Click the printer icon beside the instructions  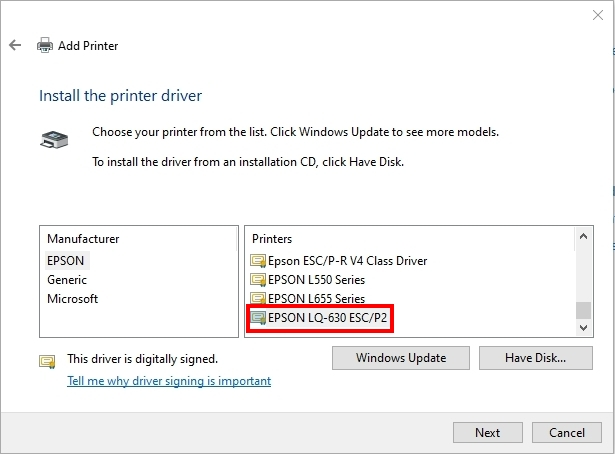pos(54,140)
